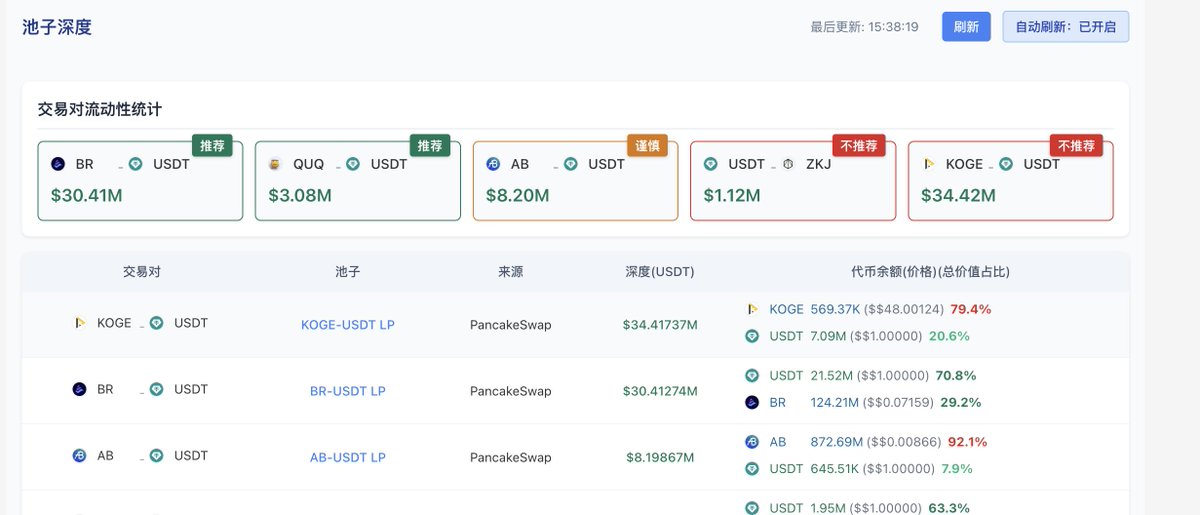Click USDT icon in BR-USDT card

point(135,164)
